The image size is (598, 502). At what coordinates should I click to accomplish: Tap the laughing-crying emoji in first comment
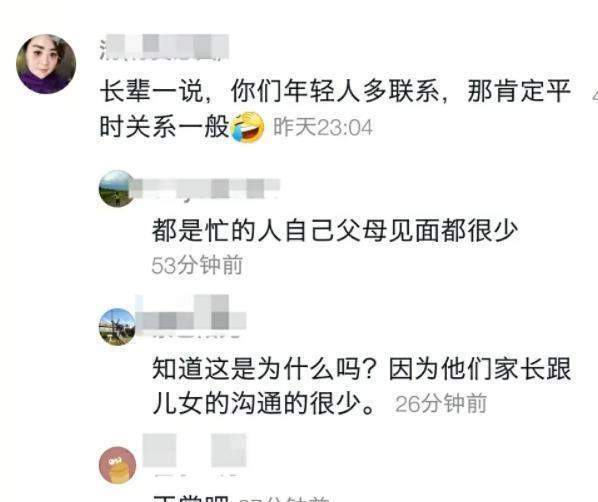click(248, 127)
